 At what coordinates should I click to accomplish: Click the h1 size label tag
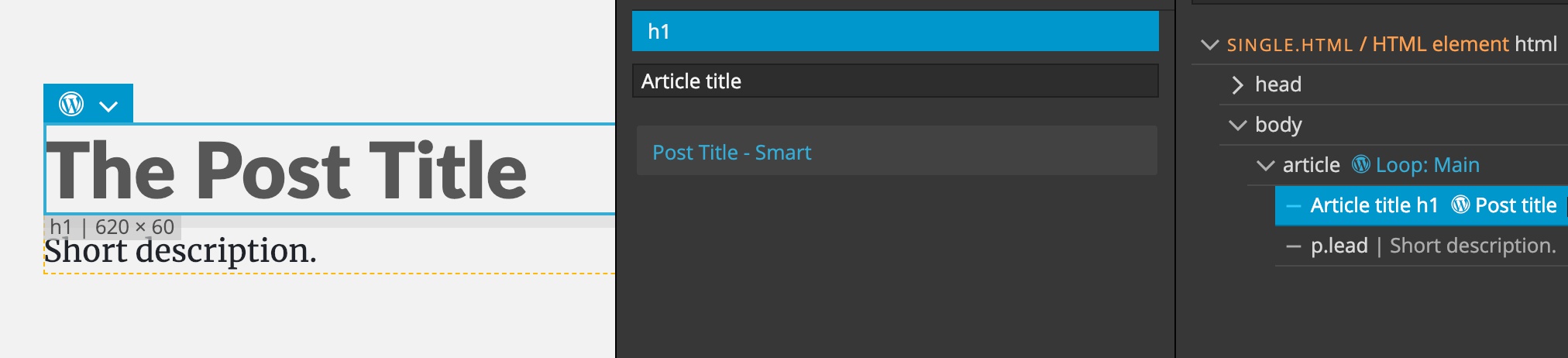(x=112, y=226)
